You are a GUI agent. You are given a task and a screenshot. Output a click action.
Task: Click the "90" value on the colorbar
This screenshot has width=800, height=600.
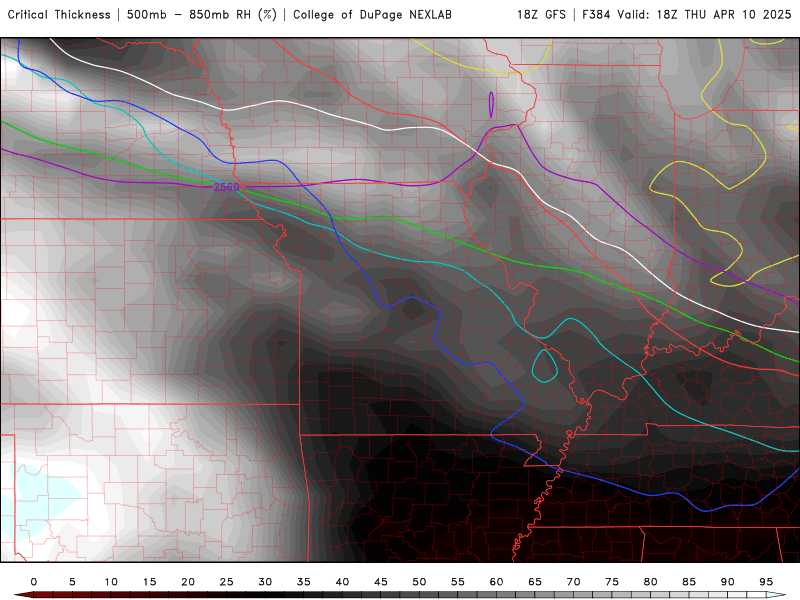tap(727, 582)
